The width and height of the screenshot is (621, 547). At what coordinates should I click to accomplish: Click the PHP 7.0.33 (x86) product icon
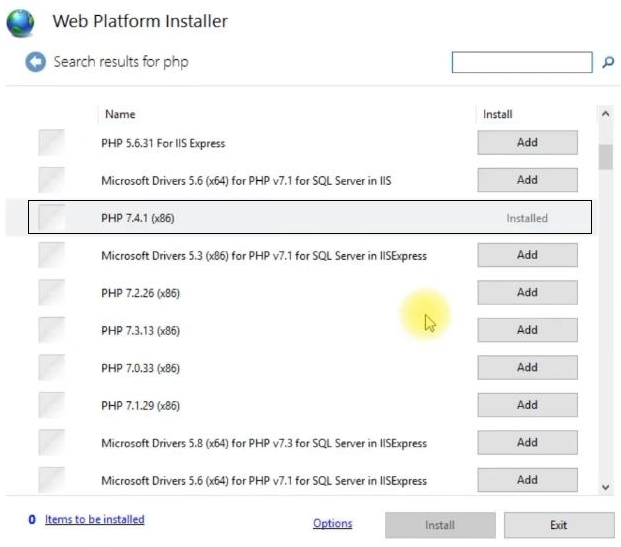pyautogui.click(x=52, y=368)
